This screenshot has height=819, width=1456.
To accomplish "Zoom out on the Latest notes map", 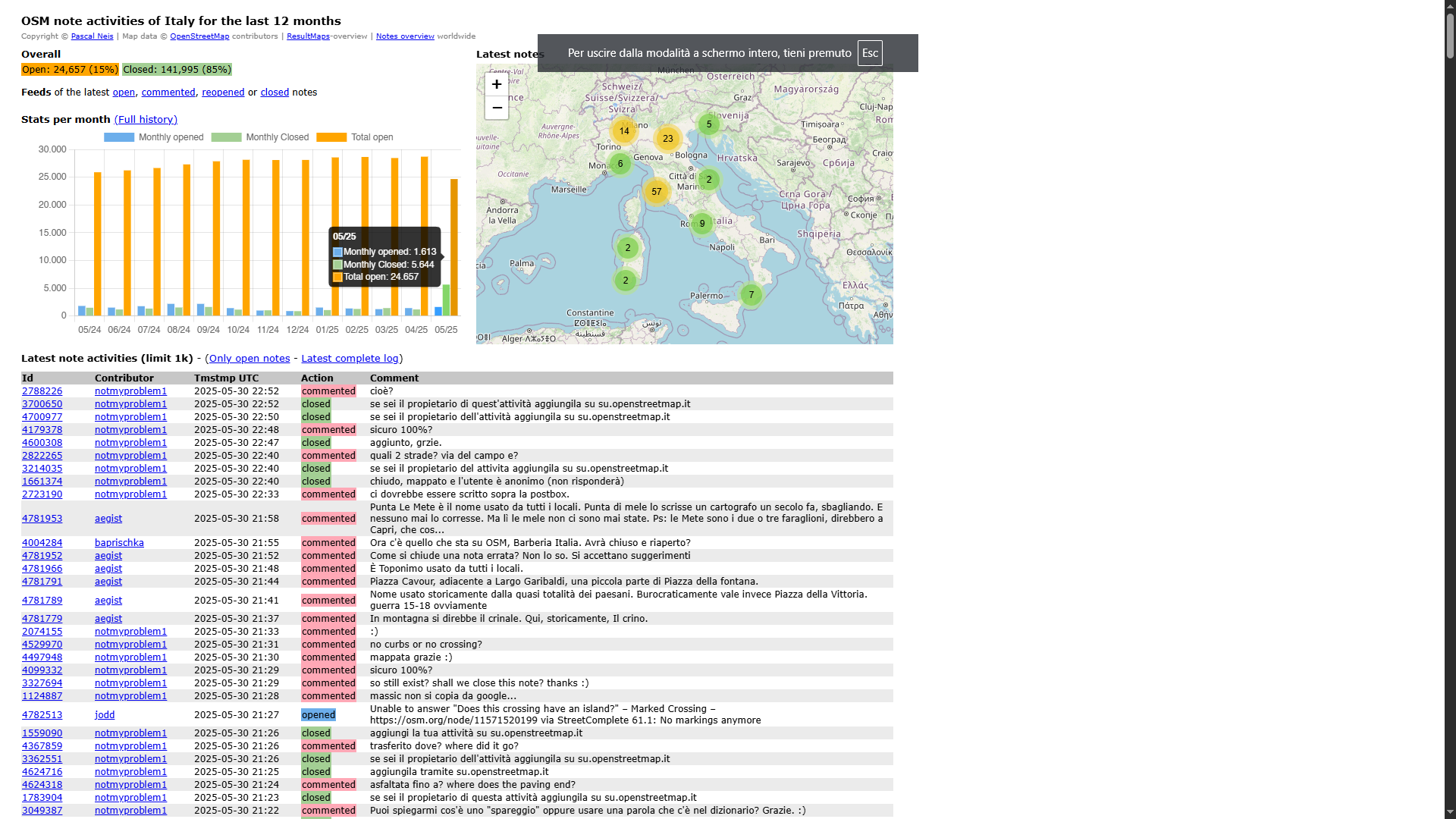I will pyautogui.click(x=497, y=108).
